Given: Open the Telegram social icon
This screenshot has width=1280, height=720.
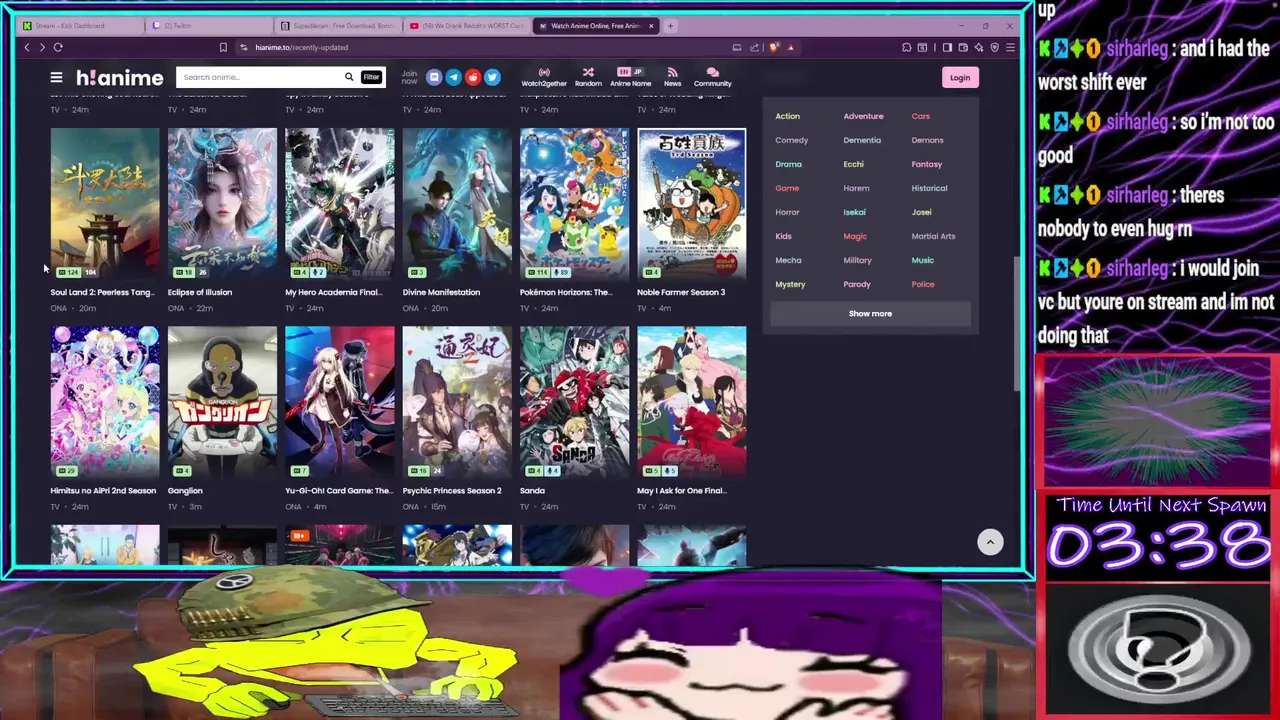Looking at the screenshot, I should coord(453,77).
